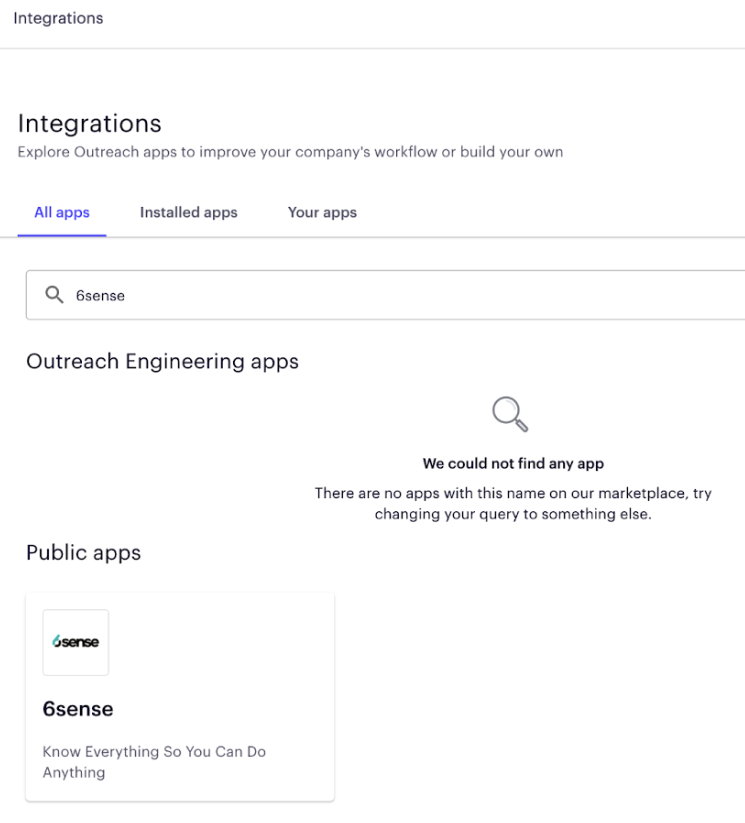Click the 'Public apps' section heading
The image size is (745, 823).
pos(83,553)
